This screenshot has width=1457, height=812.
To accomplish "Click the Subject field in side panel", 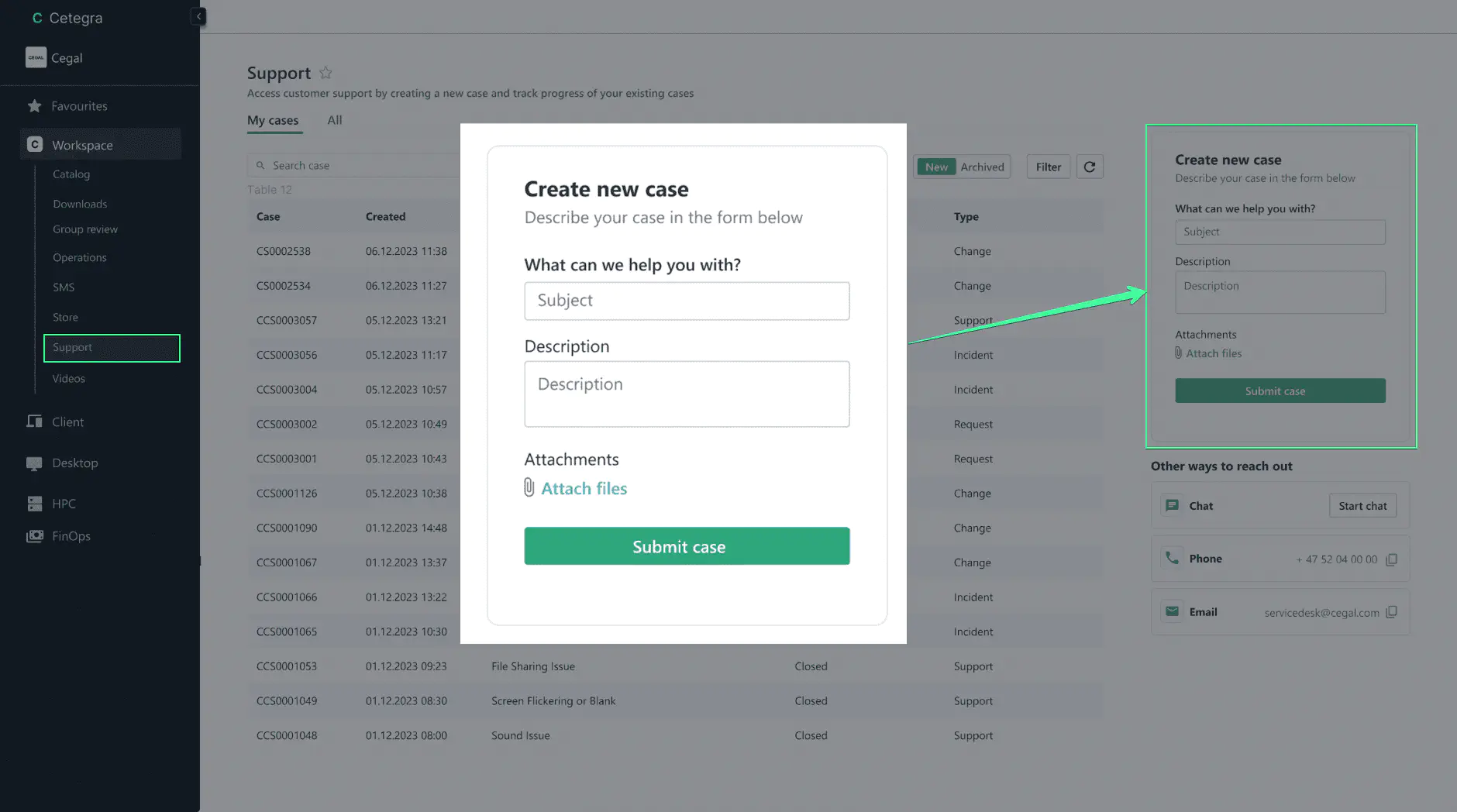I will [x=1280, y=232].
